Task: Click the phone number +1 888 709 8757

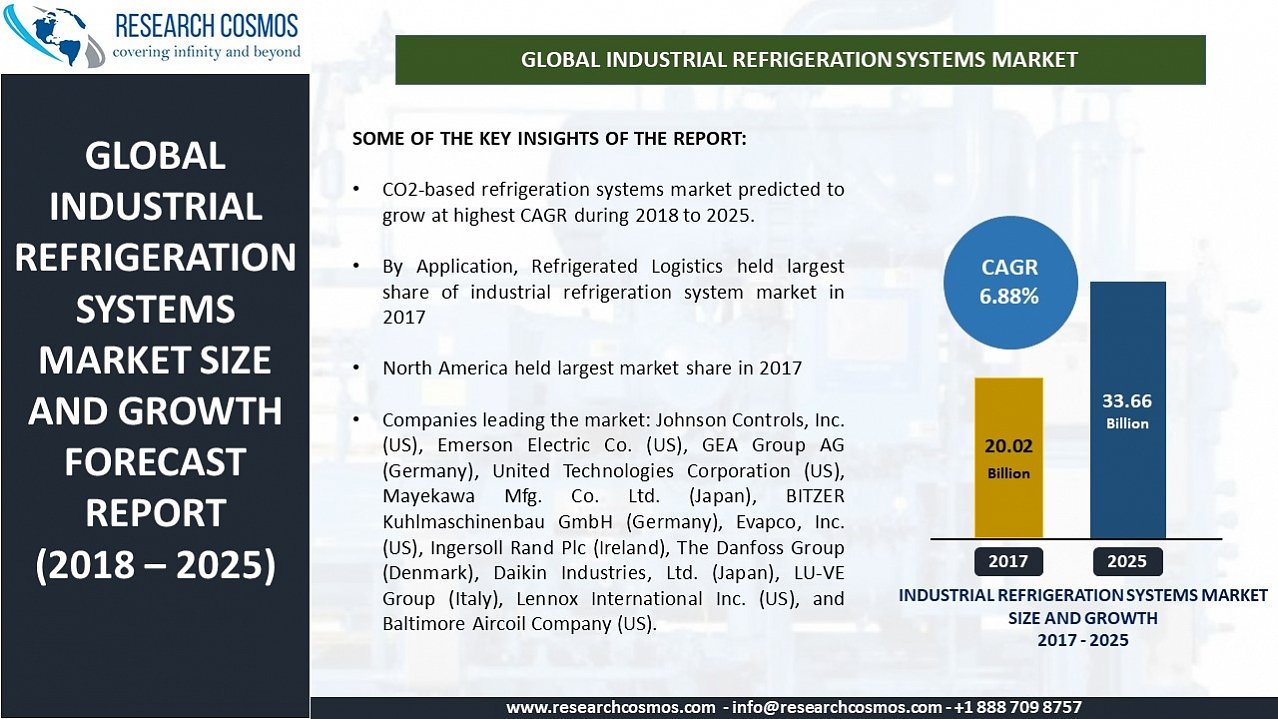Action: click(1018, 707)
